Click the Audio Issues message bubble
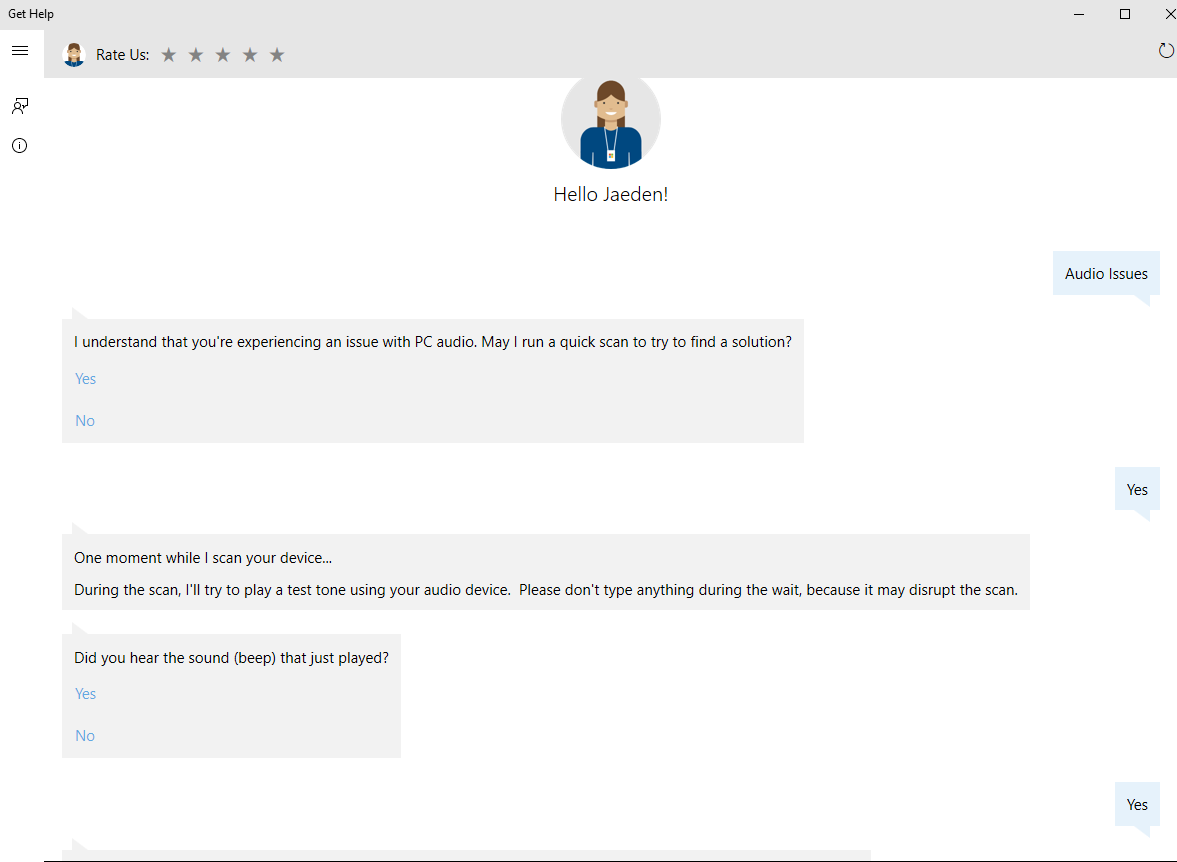The height and width of the screenshot is (862, 1177). coord(1106,274)
